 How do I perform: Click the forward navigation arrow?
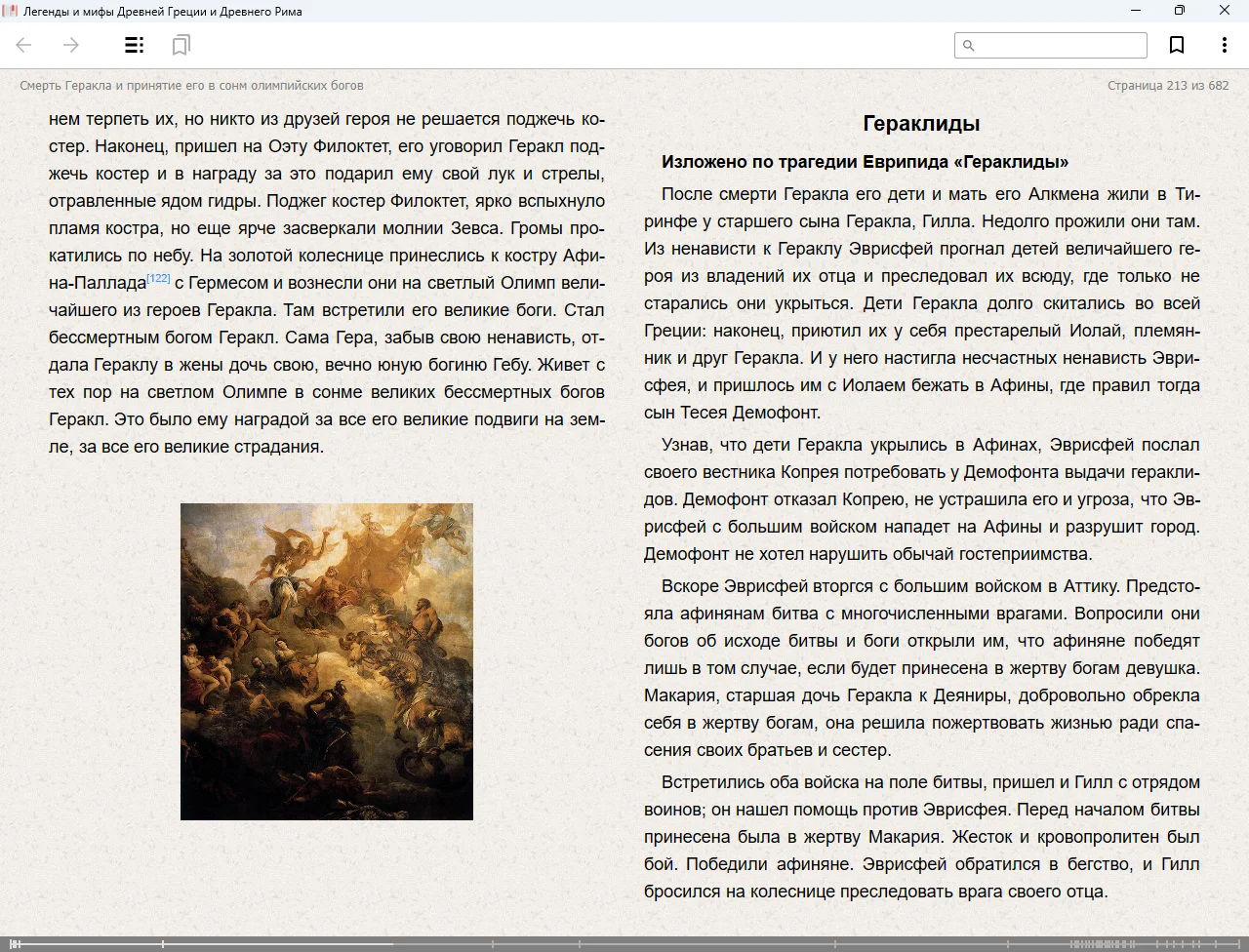pyautogui.click(x=71, y=45)
